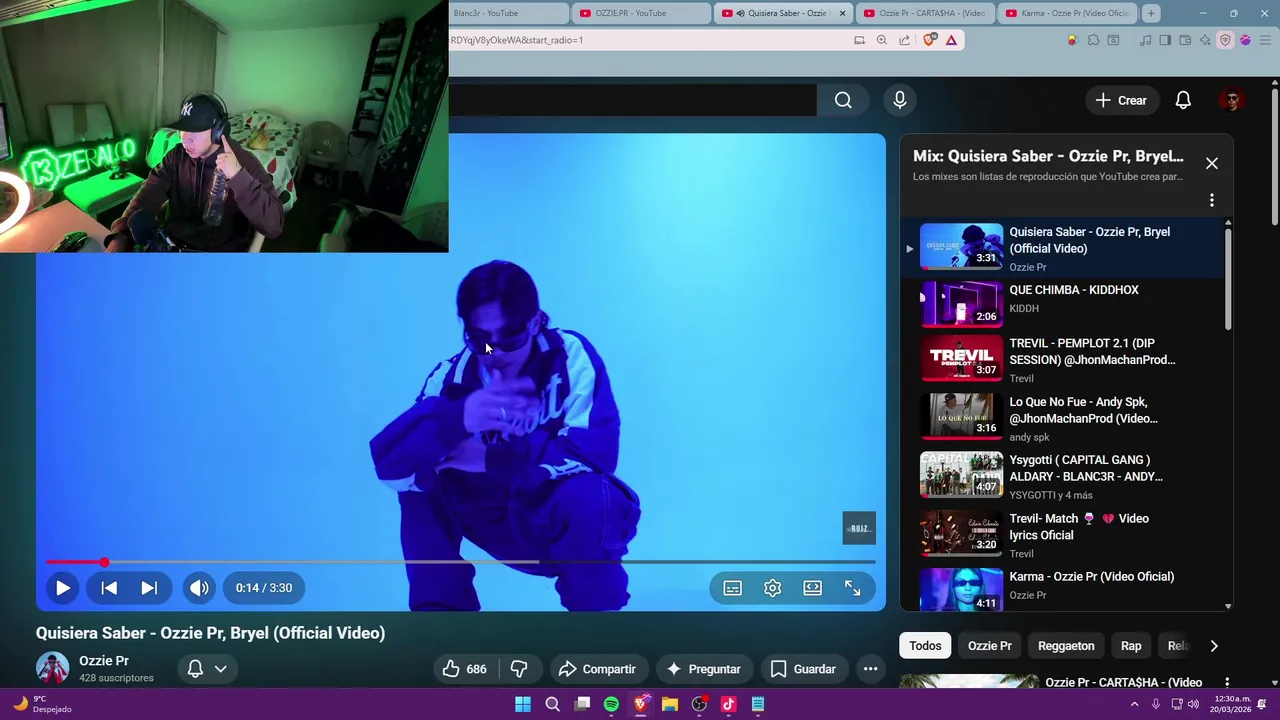
Task: Open OBS Studio from the taskbar
Action: (x=699, y=704)
